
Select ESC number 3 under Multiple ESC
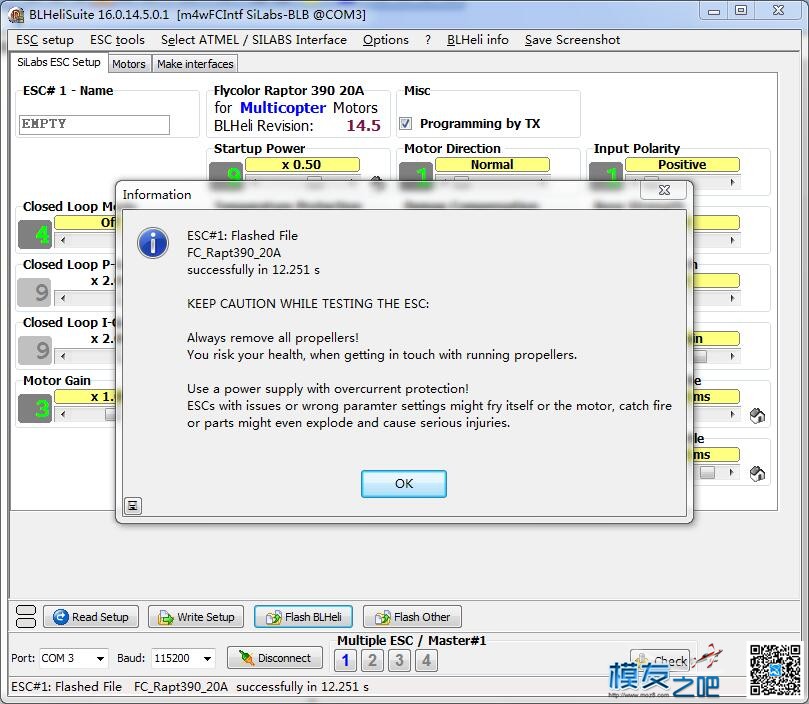(399, 660)
